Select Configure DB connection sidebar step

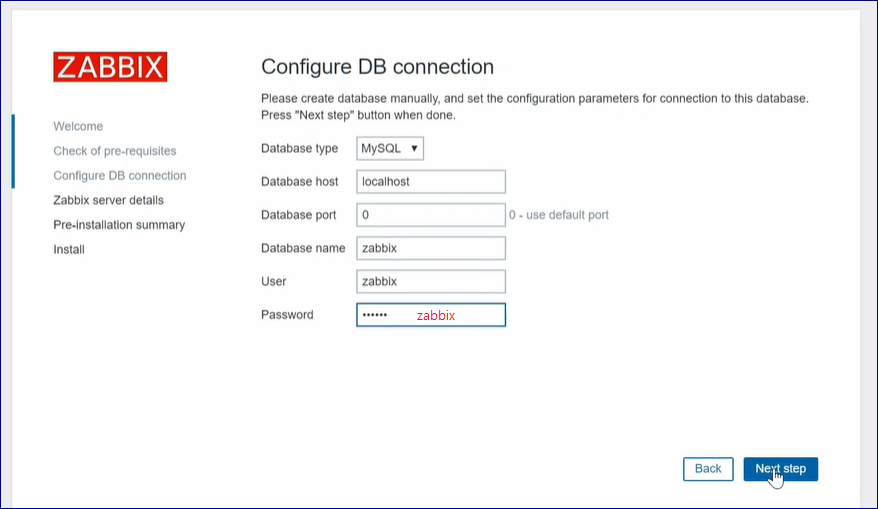click(x=120, y=176)
